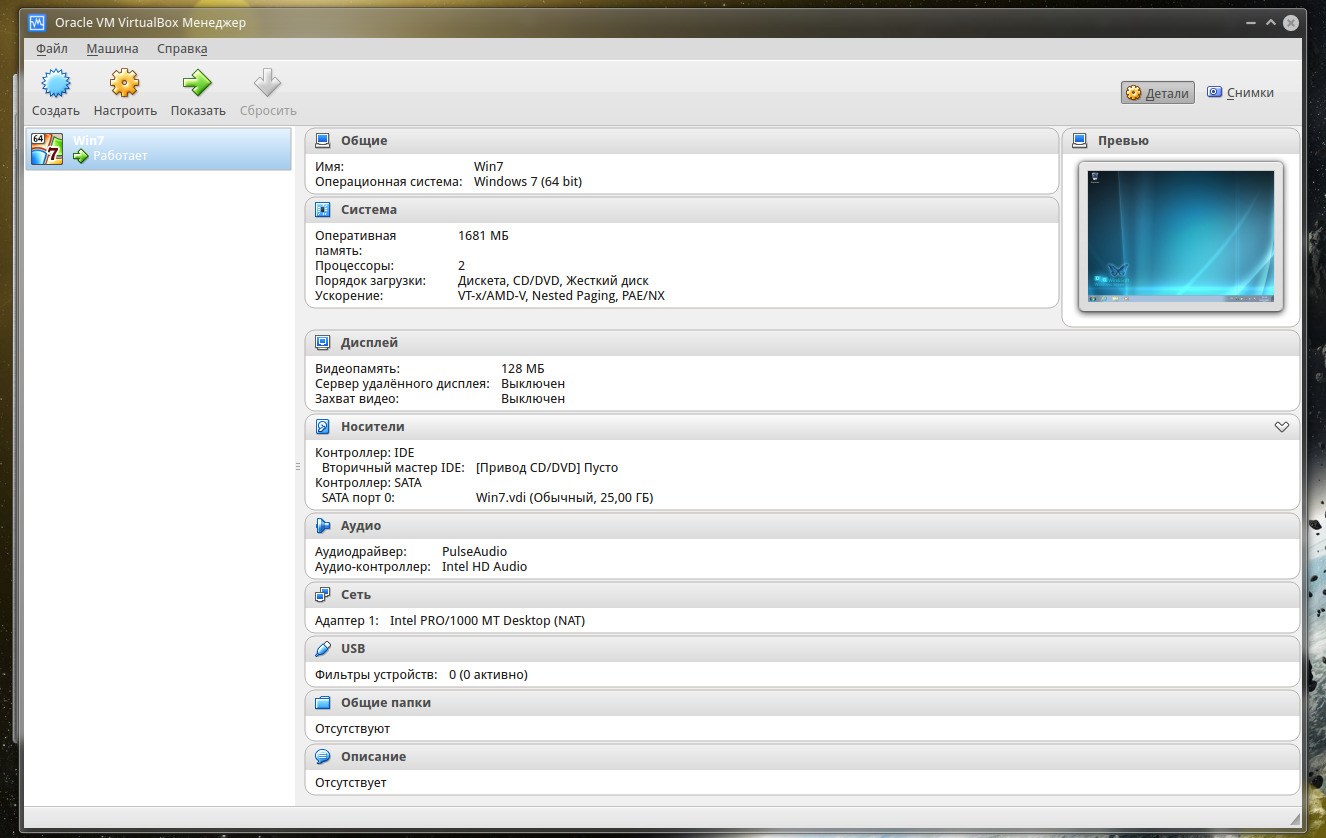Click the Win7 preview thumbnail
Viewport: 1326px width, 838px height.
(x=1181, y=237)
